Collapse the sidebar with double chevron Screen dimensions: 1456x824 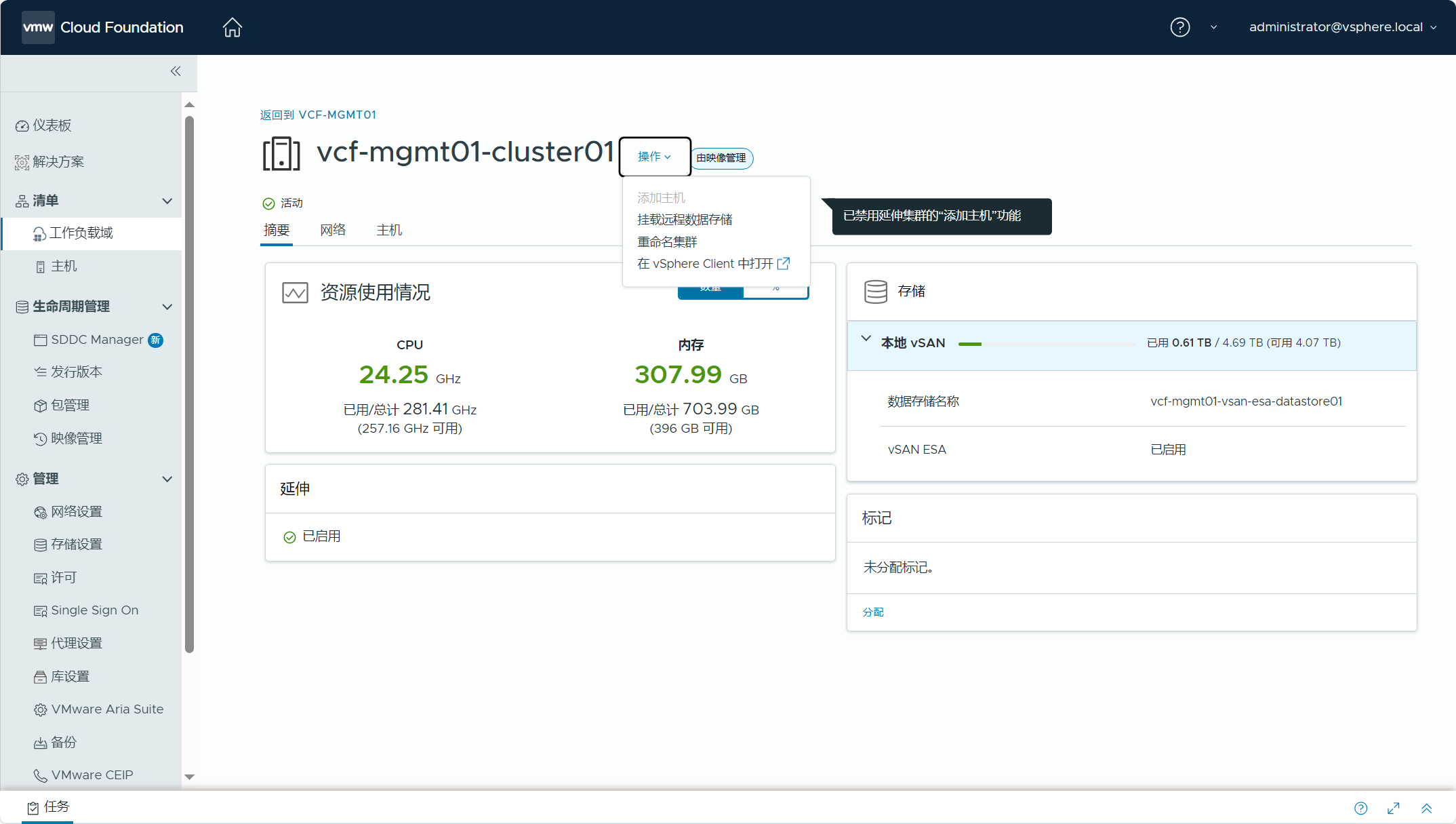(176, 71)
